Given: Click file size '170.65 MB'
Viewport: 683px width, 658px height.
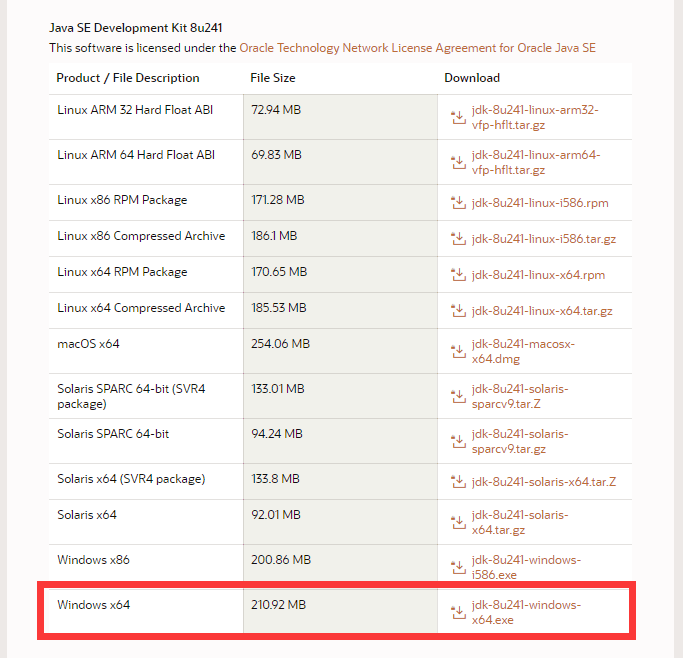Looking at the screenshot, I should pos(279,272).
